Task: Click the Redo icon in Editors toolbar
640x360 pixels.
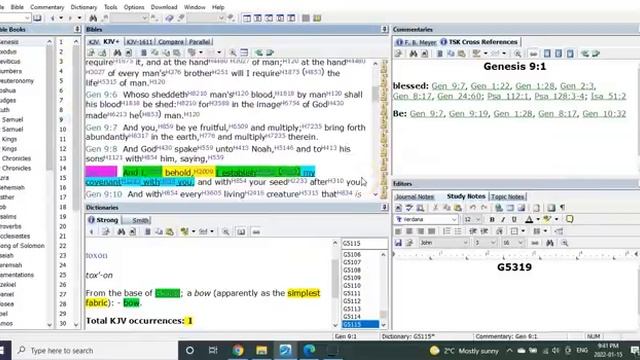Action: click(x=484, y=208)
